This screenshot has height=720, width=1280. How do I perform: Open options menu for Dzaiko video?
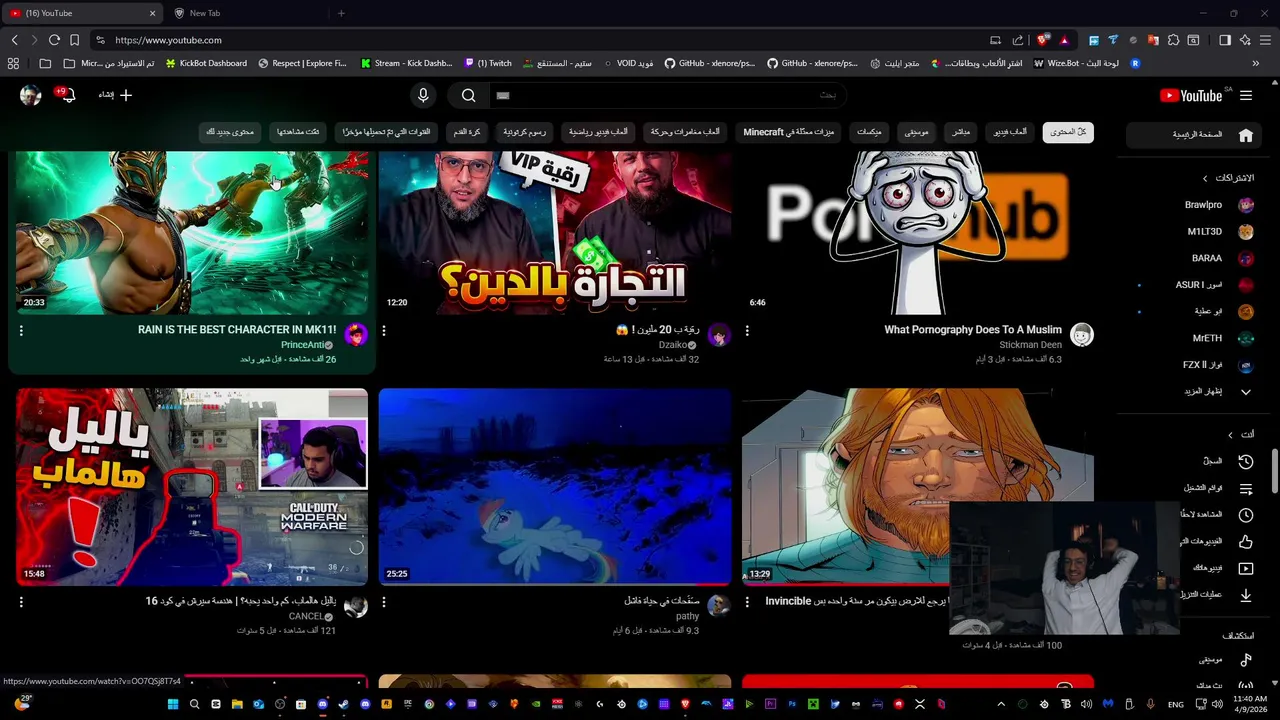click(384, 330)
